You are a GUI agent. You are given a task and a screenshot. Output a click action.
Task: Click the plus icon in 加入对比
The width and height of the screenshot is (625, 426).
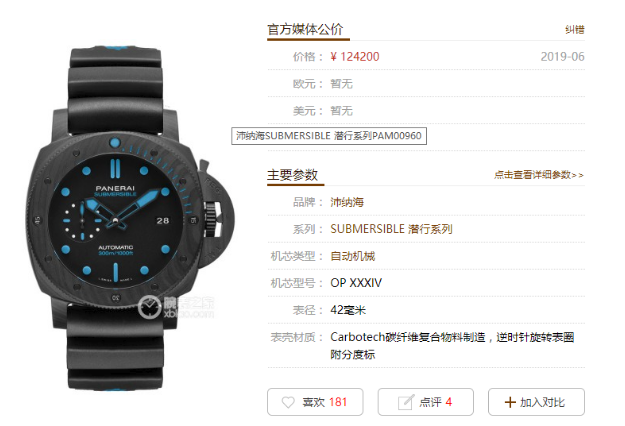[510, 402]
